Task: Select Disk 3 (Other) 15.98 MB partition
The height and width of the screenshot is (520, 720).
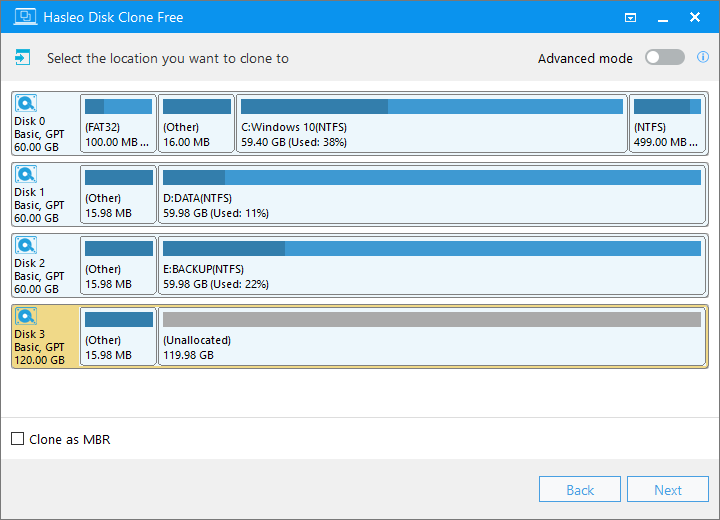Action: click(118, 336)
